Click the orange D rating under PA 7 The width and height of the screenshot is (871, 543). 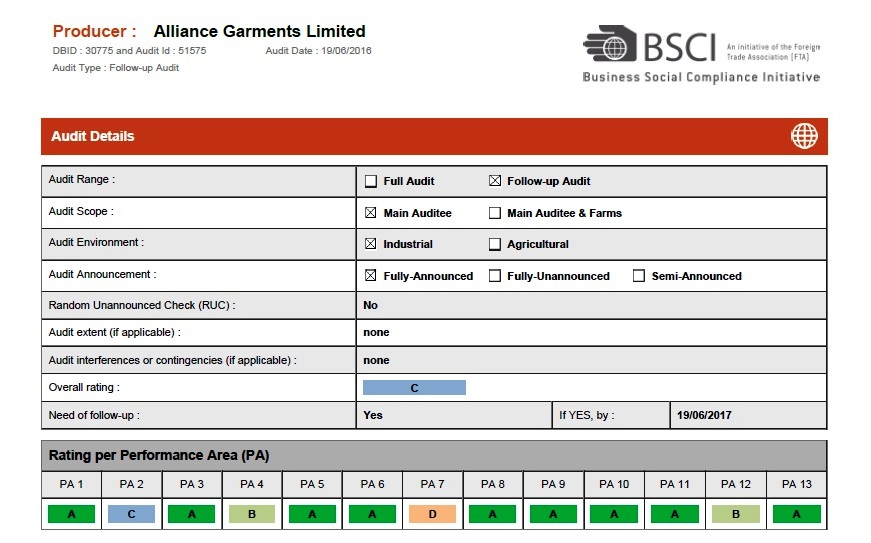pos(432,514)
